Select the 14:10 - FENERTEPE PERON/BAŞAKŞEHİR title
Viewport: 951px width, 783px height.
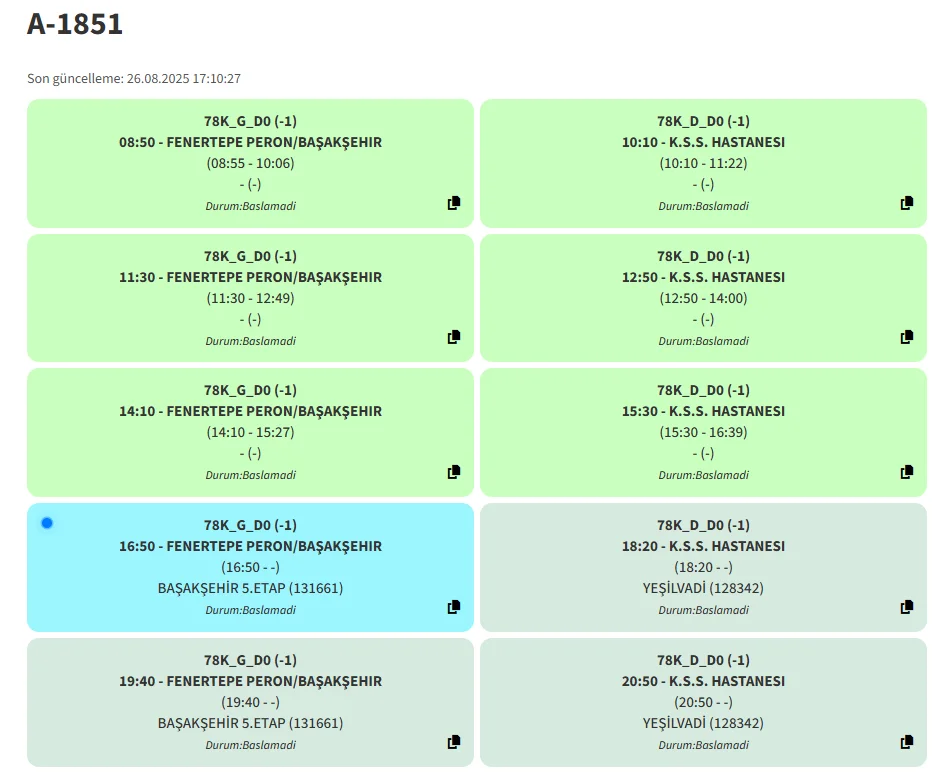250,411
